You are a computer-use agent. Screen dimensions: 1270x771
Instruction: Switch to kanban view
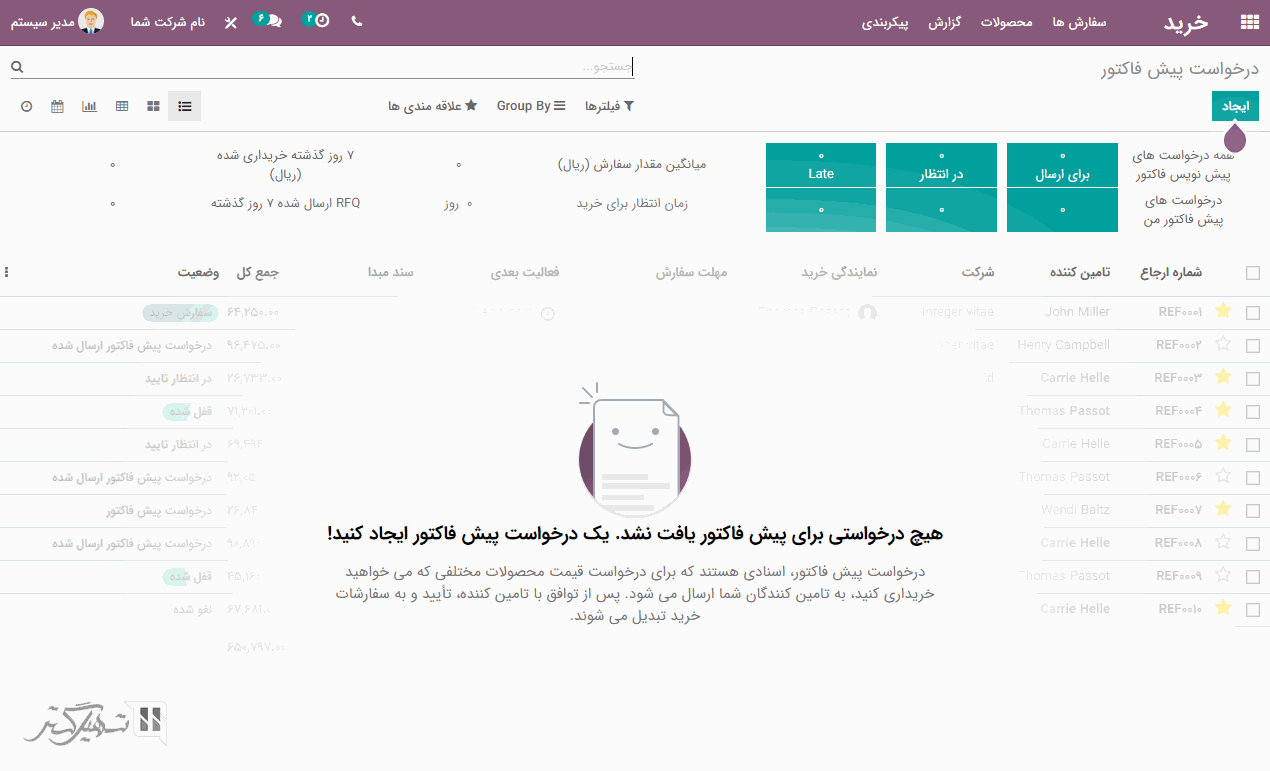(153, 106)
